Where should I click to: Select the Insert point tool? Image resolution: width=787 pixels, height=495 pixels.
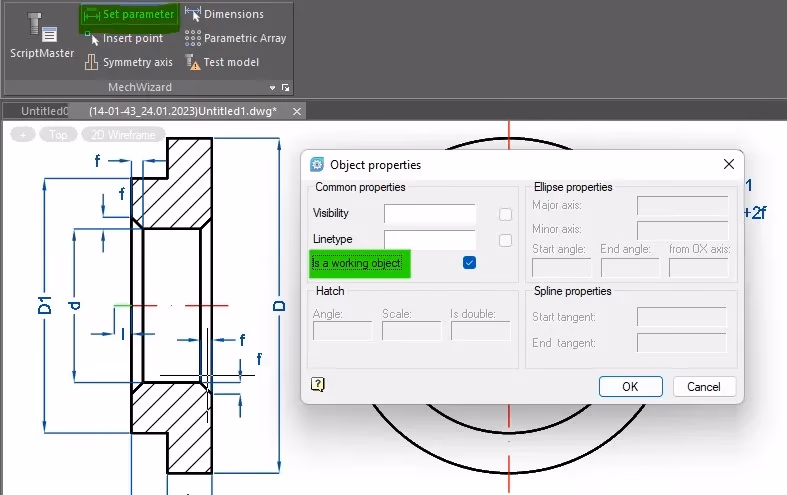point(124,39)
